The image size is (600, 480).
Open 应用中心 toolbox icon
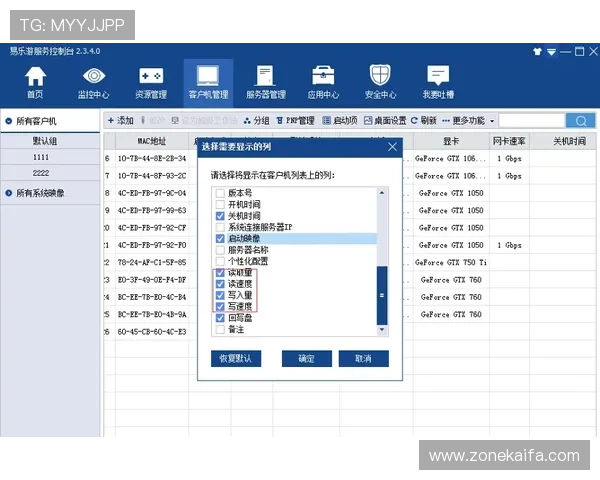click(323, 82)
